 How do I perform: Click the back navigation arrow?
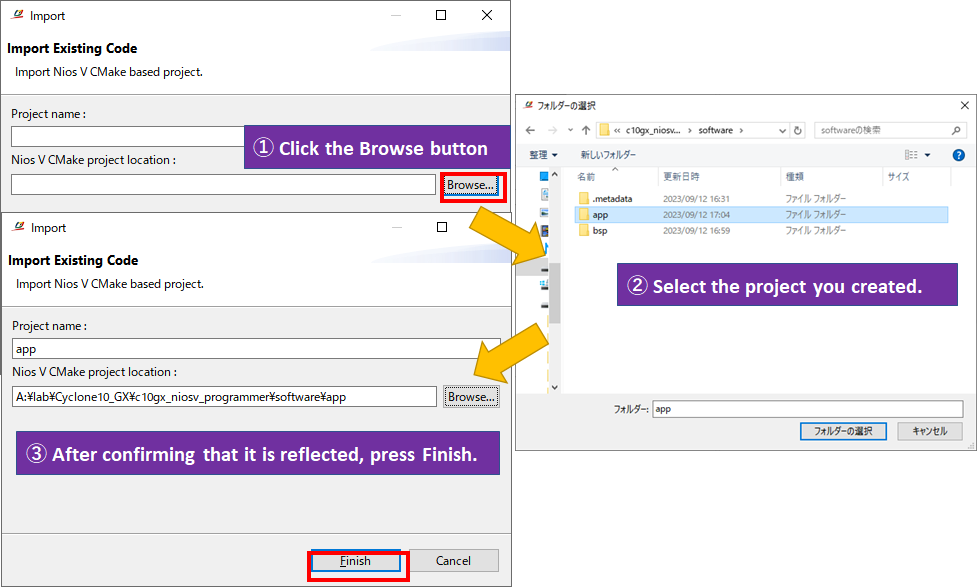tap(530, 129)
